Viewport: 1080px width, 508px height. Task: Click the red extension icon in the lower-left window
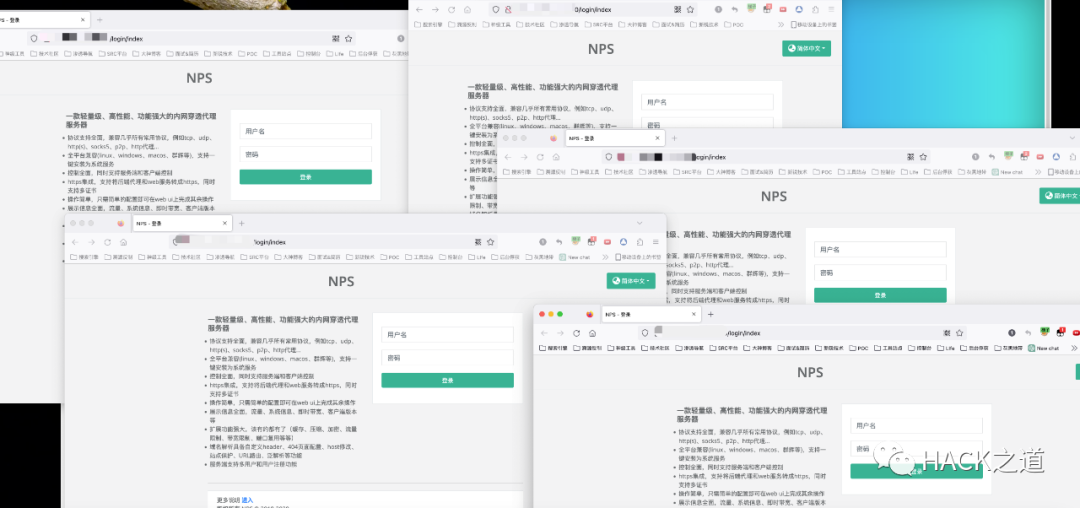[x=608, y=242]
